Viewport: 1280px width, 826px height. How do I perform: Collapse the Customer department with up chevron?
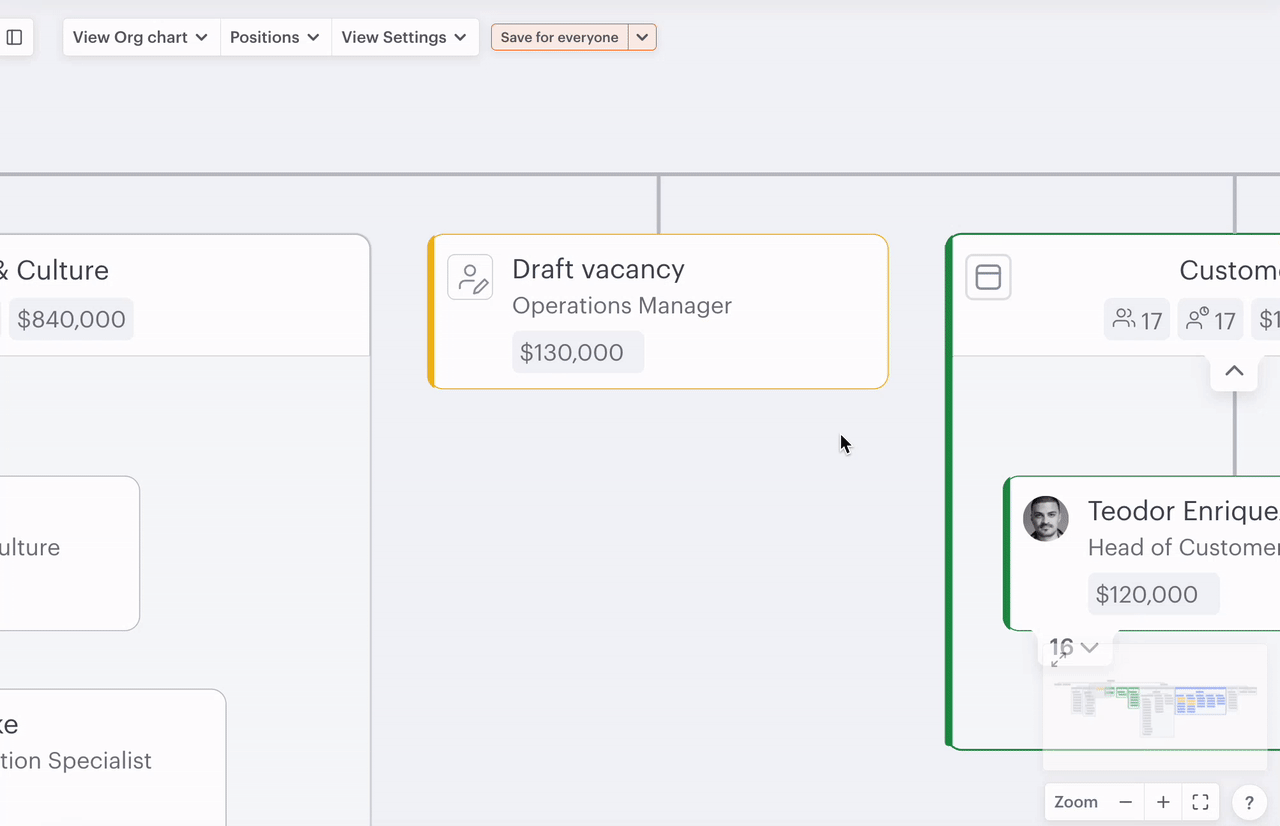click(x=1234, y=371)
